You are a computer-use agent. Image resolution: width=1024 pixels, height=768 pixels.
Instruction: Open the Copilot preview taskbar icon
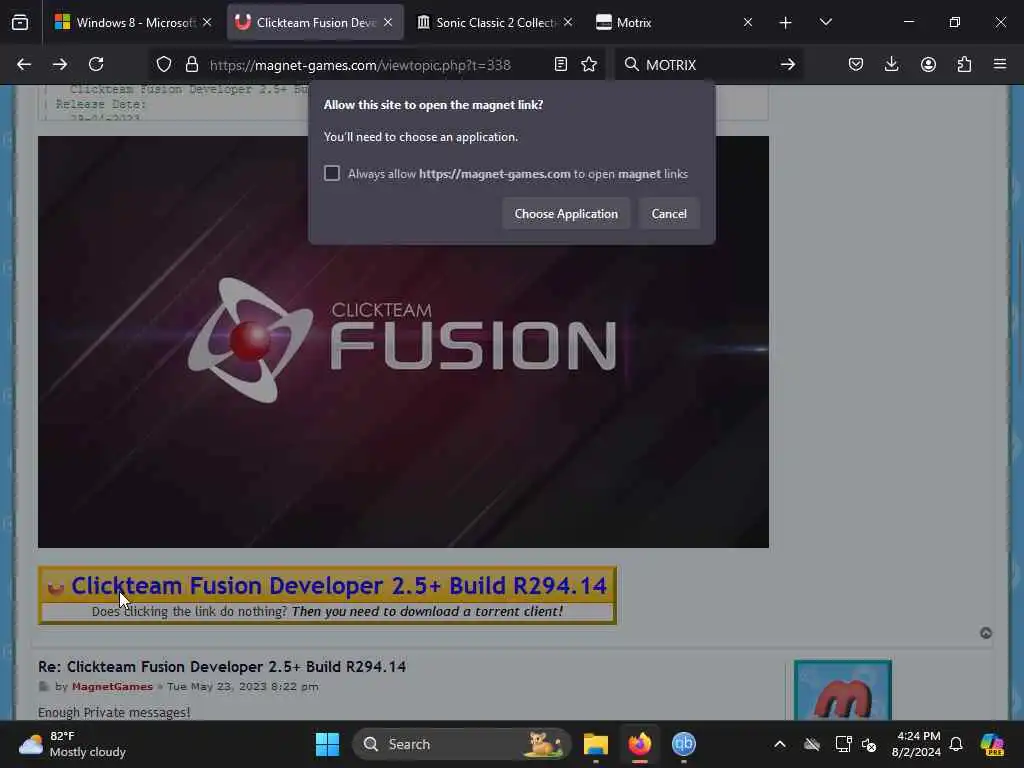coord(992,744)
